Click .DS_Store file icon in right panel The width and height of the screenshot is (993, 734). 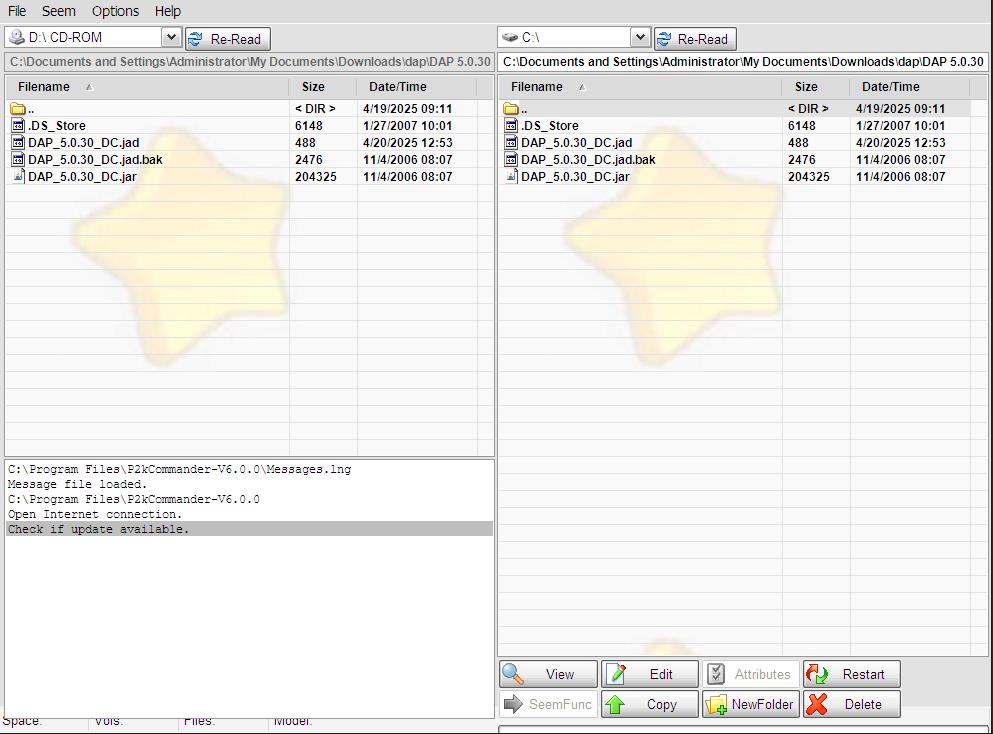[511, 125]
